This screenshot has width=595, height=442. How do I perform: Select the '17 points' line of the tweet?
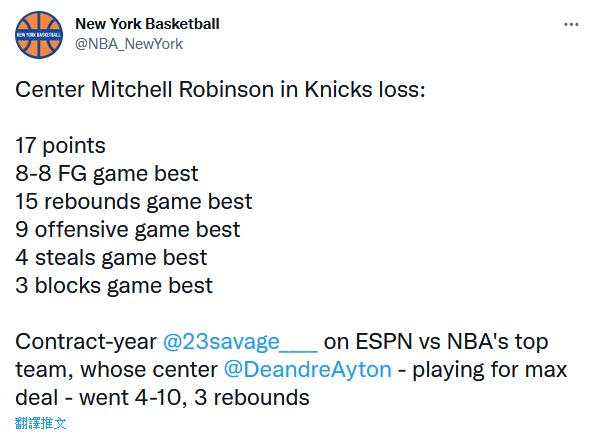tap(60, 146)
